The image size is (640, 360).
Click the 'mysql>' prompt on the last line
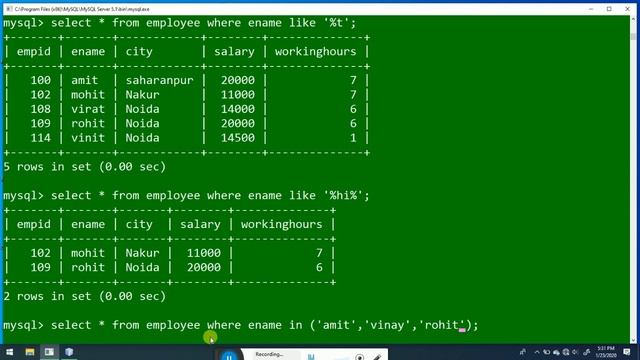point(23,325)
